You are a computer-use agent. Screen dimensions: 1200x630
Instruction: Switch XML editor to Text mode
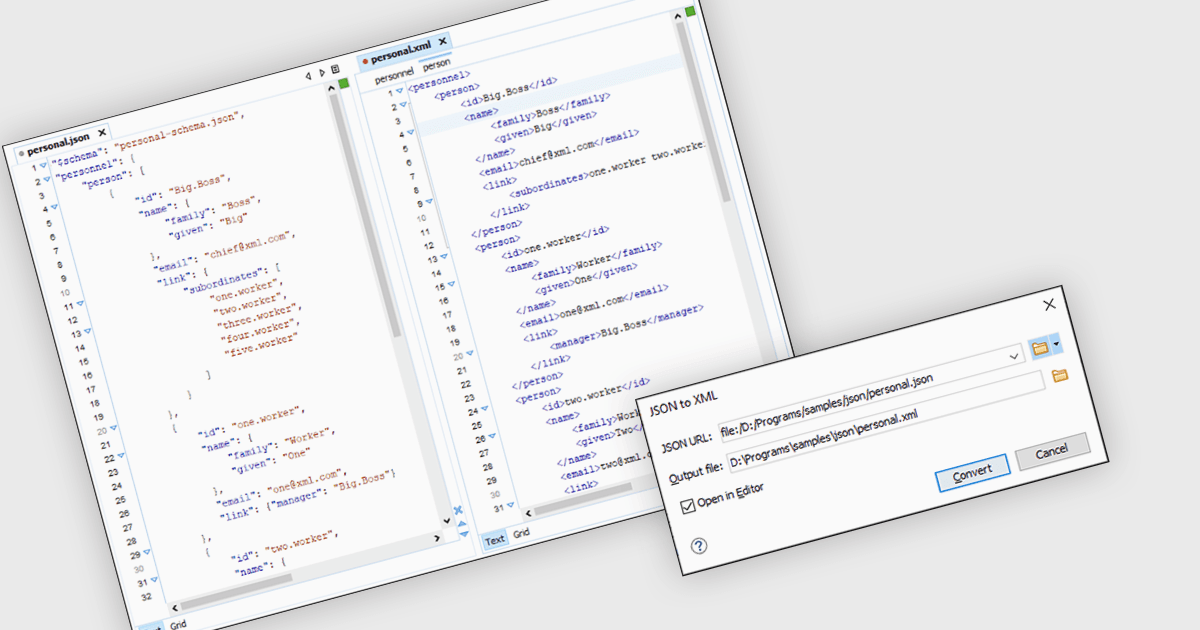(x=494, y=539)
